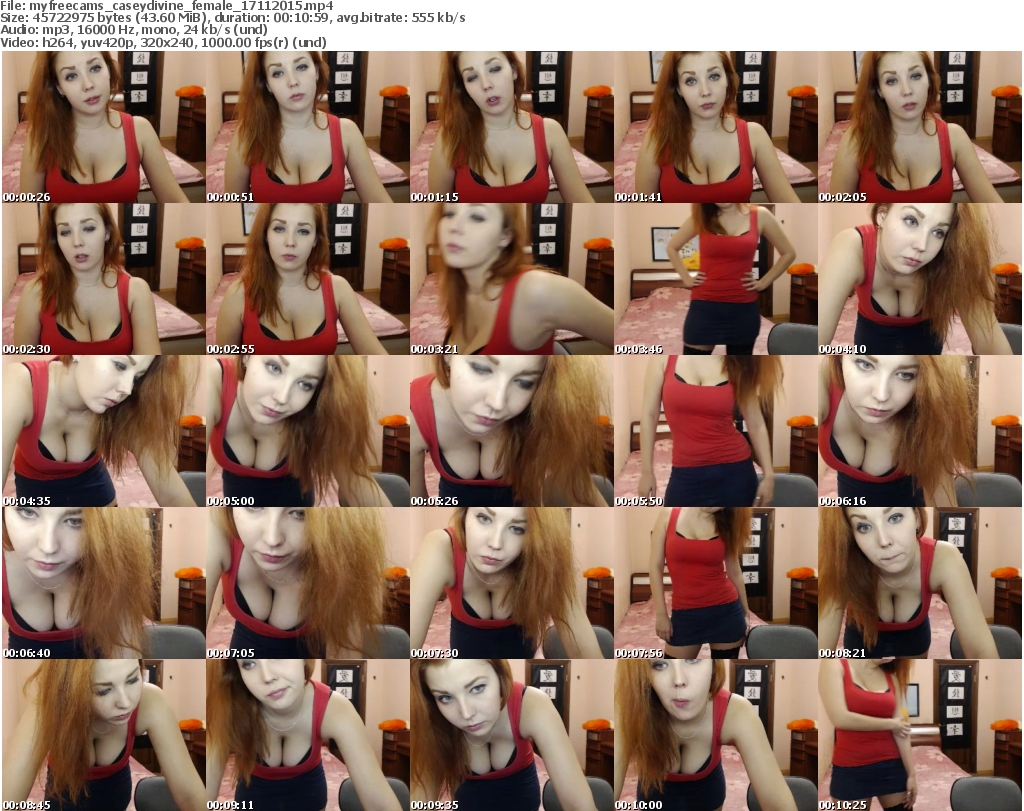Select the thumbnail stamped 00:02:55
This screenshot has width=1024, height=811.
point(308,279)
